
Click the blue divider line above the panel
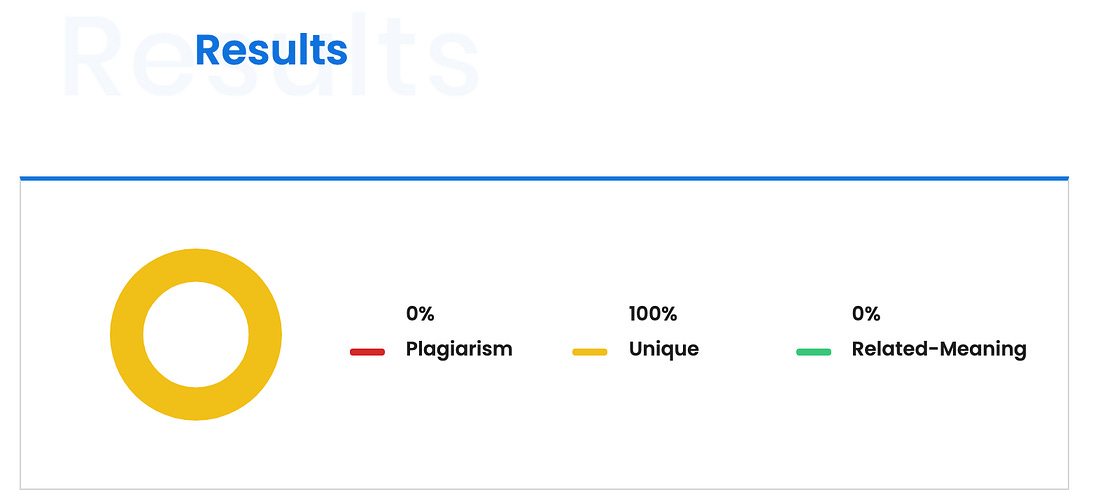[544, 178]
